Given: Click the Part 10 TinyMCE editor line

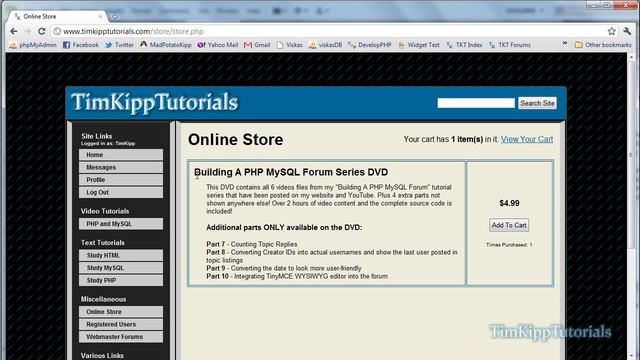Looking at the screenshot, I should 297,276.
